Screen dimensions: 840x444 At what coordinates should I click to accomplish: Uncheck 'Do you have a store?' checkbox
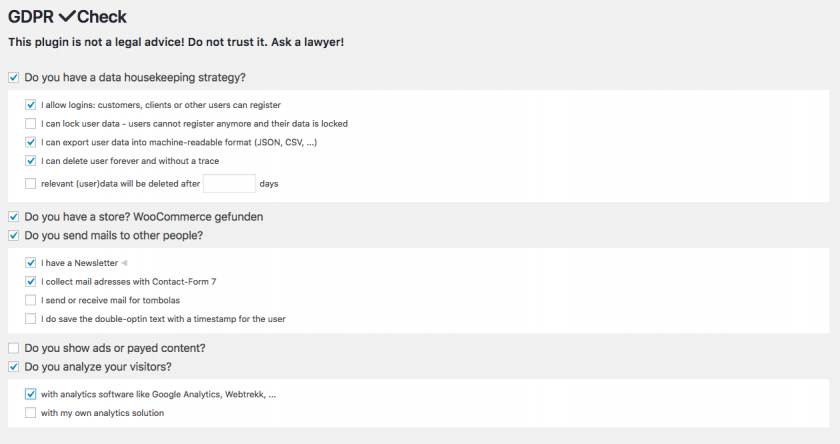point(13,217)
